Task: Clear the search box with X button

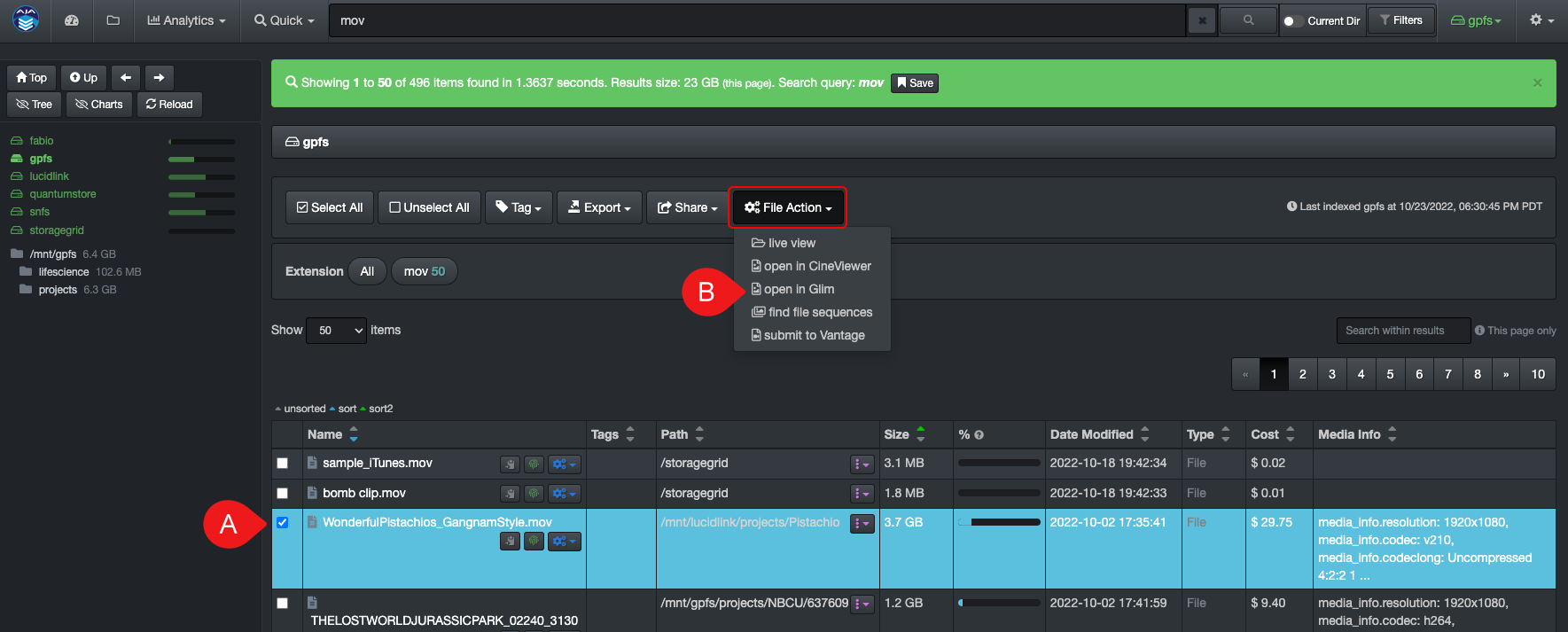Action: click(x=1201, y=20)
